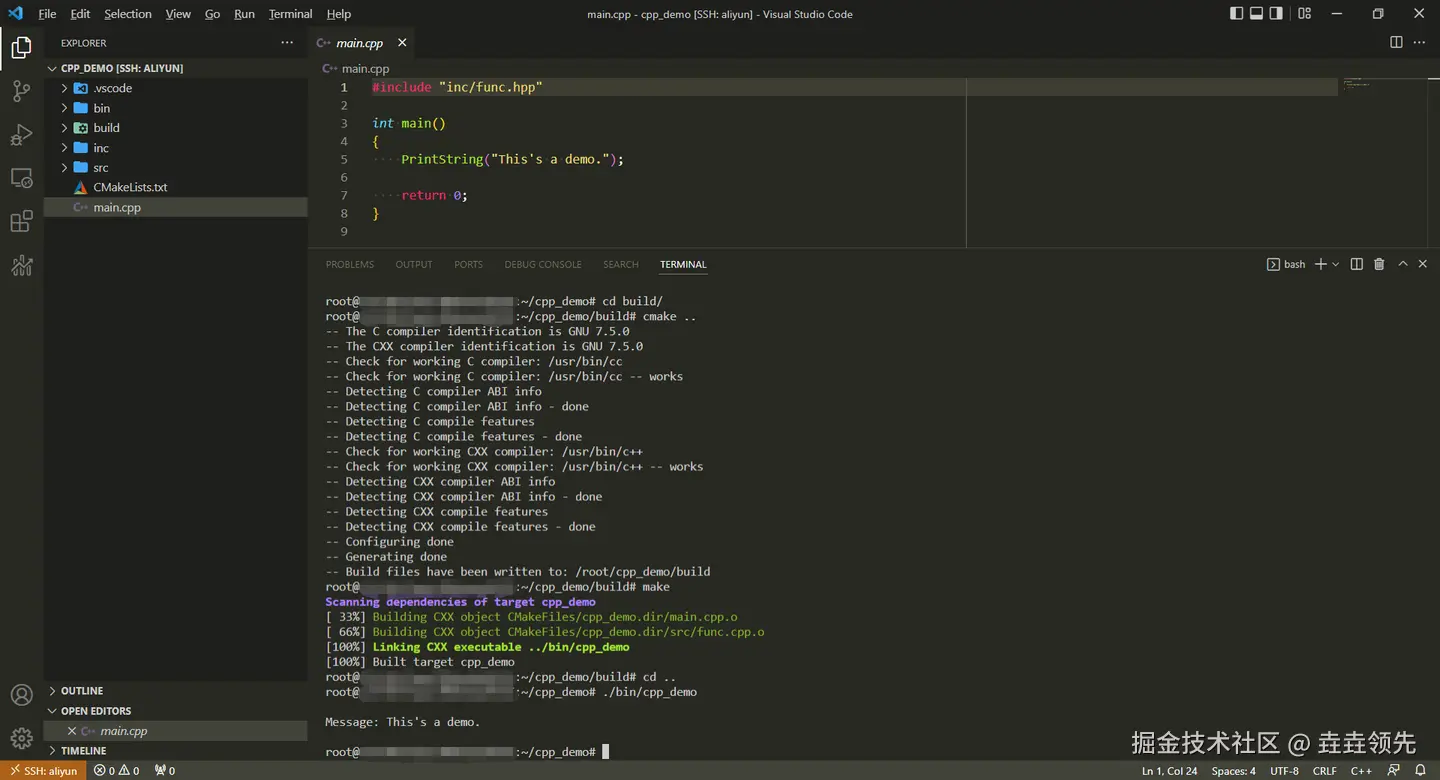Viewport: 1440px width, 780px height.
Task: Open the Terminal menu
Action: (290, 14)
